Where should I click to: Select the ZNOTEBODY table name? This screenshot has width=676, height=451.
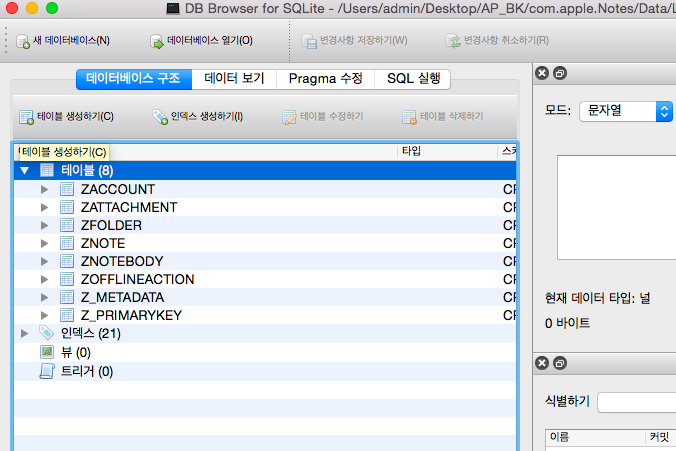(122, 261)
